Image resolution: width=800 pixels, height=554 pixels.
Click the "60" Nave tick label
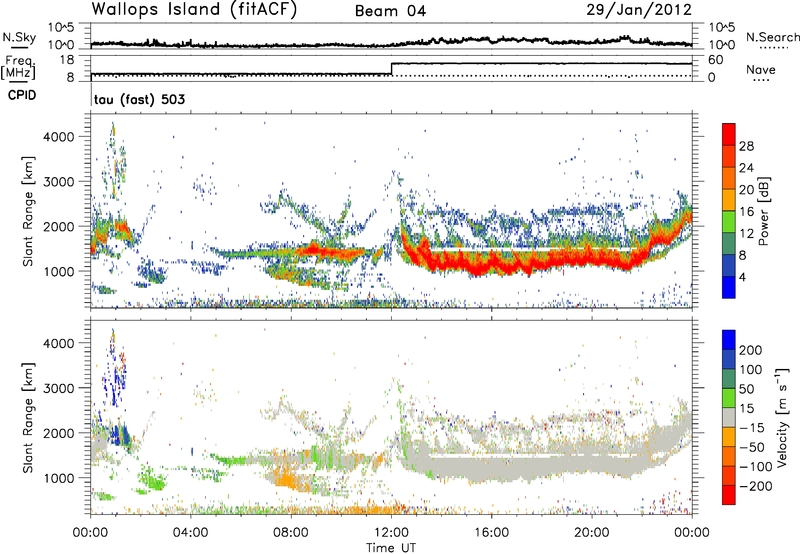pos(715,60)
